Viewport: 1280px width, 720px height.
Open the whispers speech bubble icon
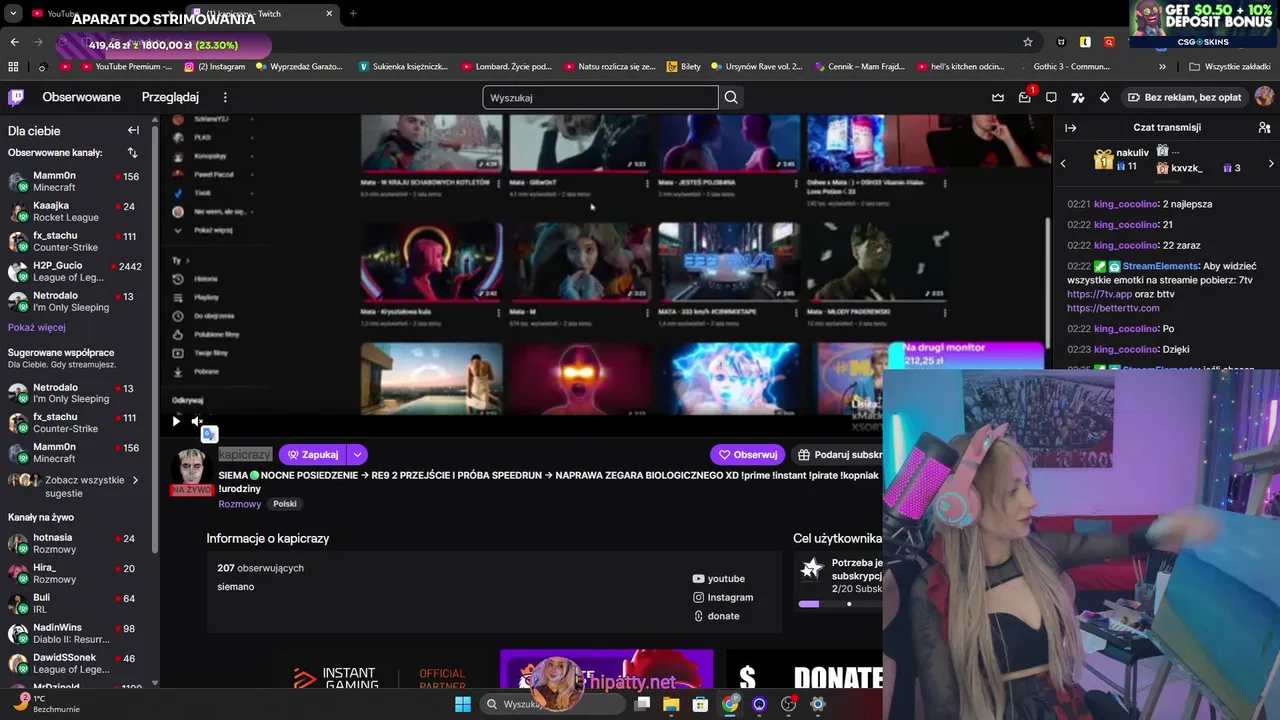[1051, 97]
